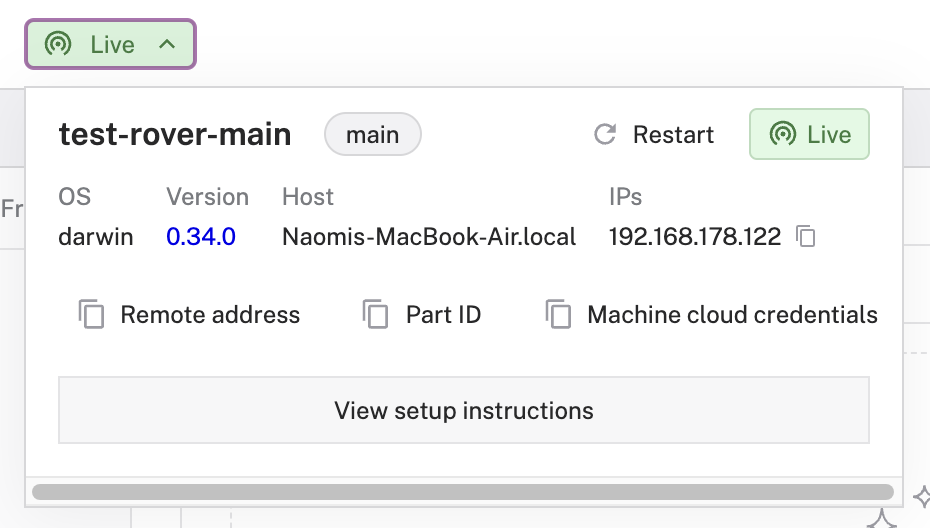The height and width of the screenshot is (528, 930).
Task: Click the test-rover-main machine name
Action: coord(175,135)
